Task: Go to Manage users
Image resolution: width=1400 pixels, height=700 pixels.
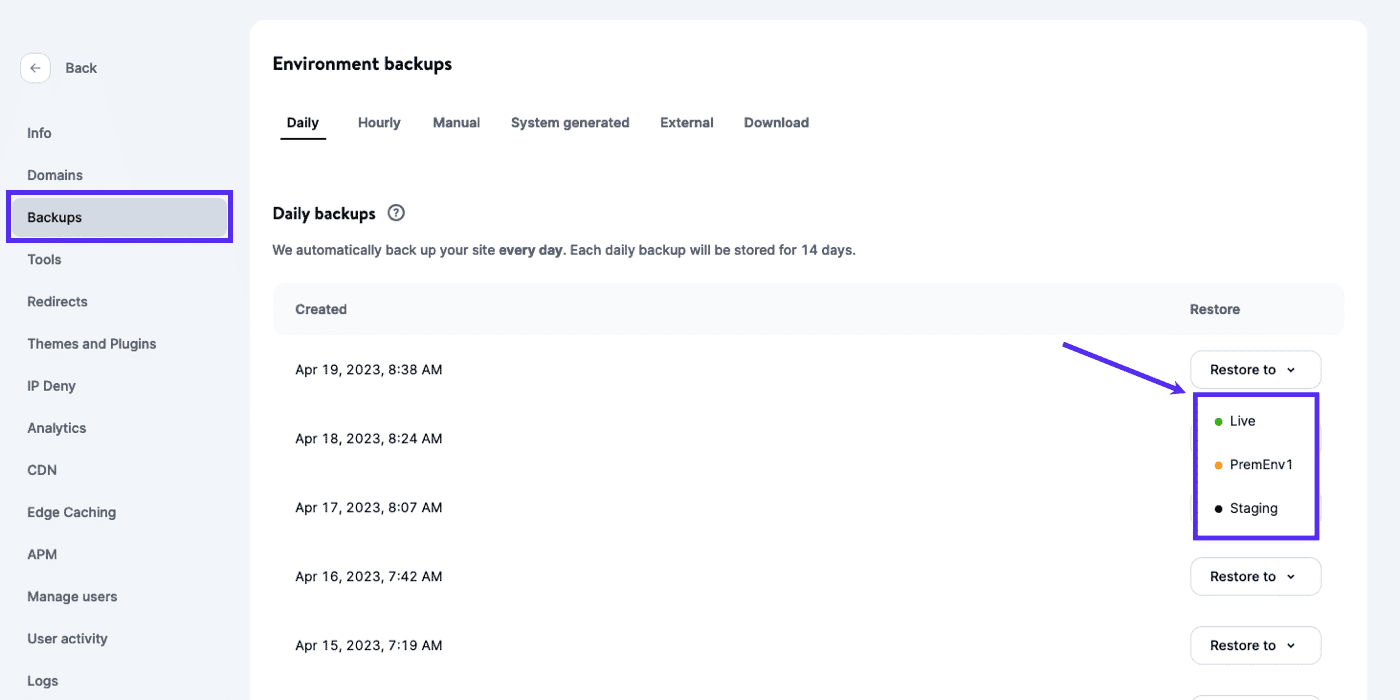Action: [72, 596]
